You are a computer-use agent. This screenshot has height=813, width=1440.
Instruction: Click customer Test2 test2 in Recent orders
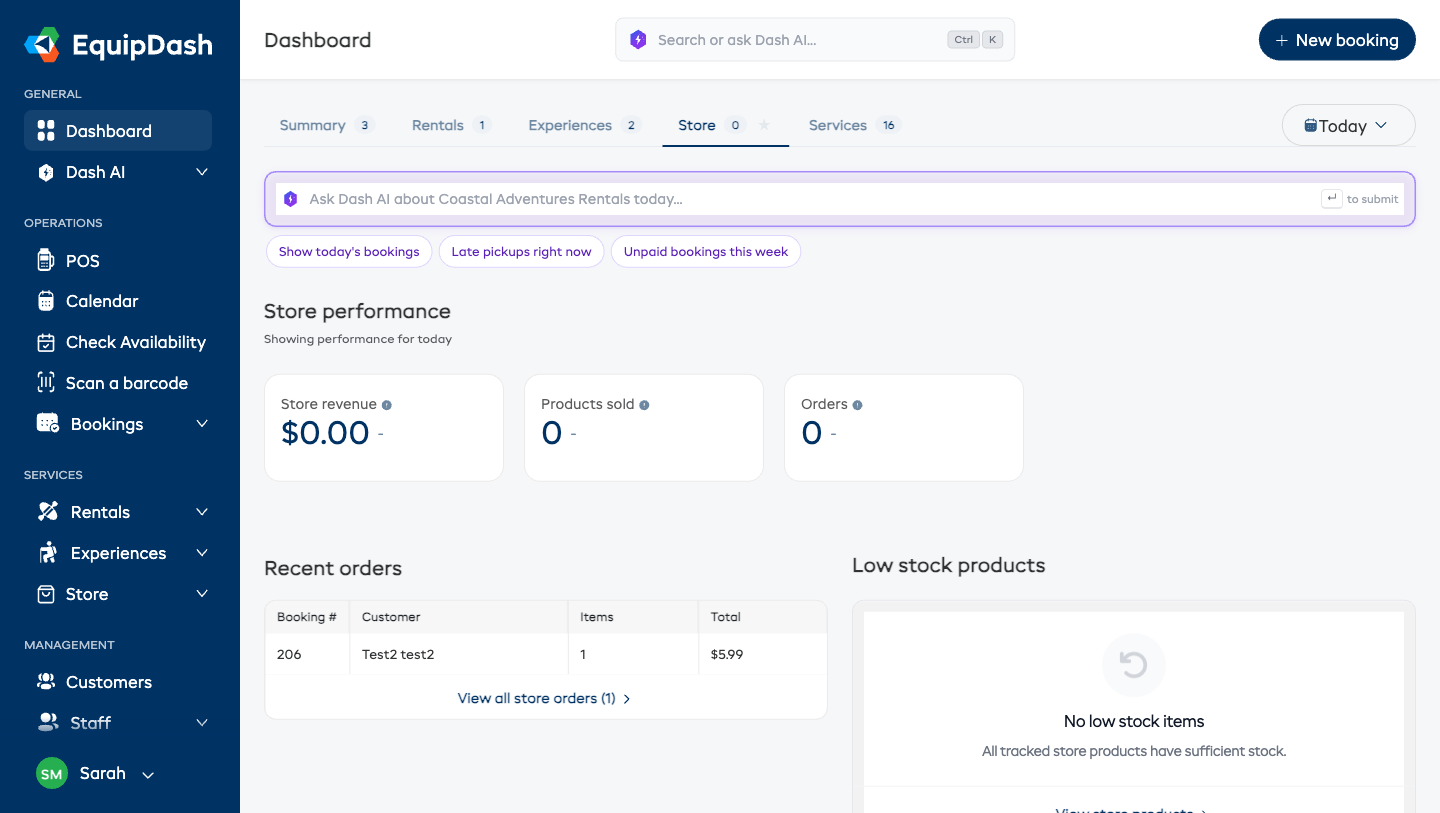tap(398, 655)
